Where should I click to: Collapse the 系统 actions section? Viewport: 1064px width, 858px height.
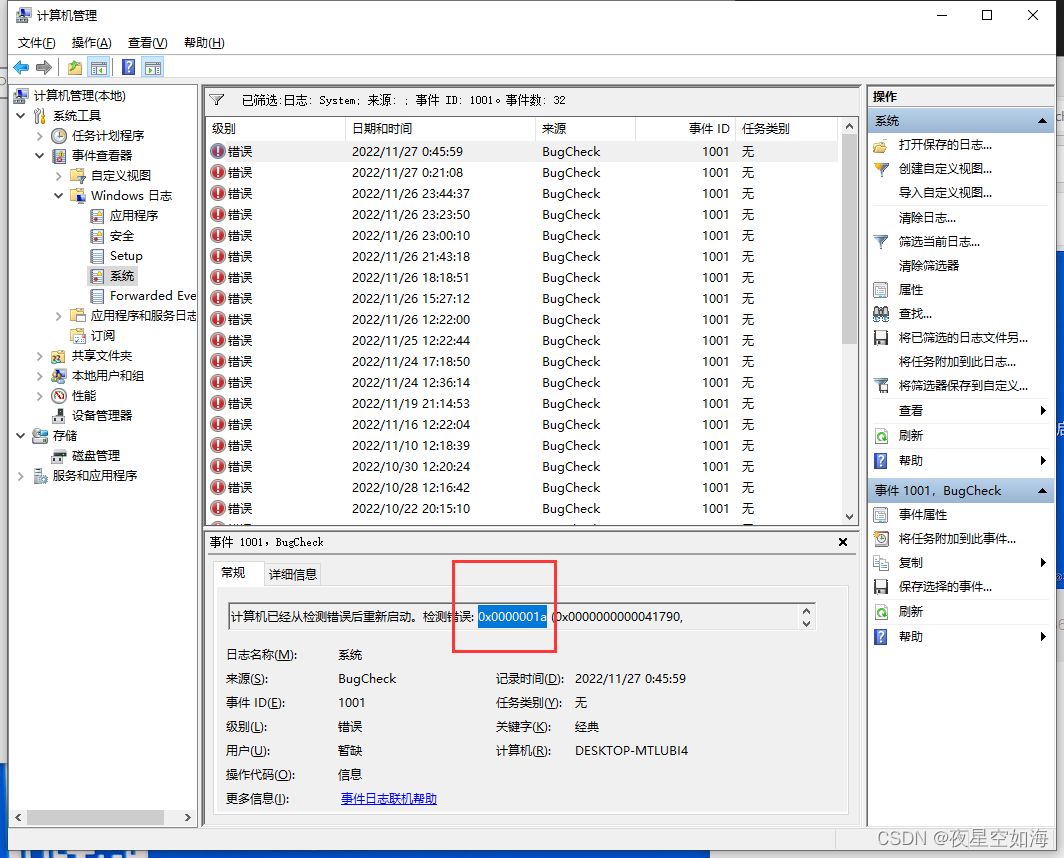click(x=1042, y=121)
